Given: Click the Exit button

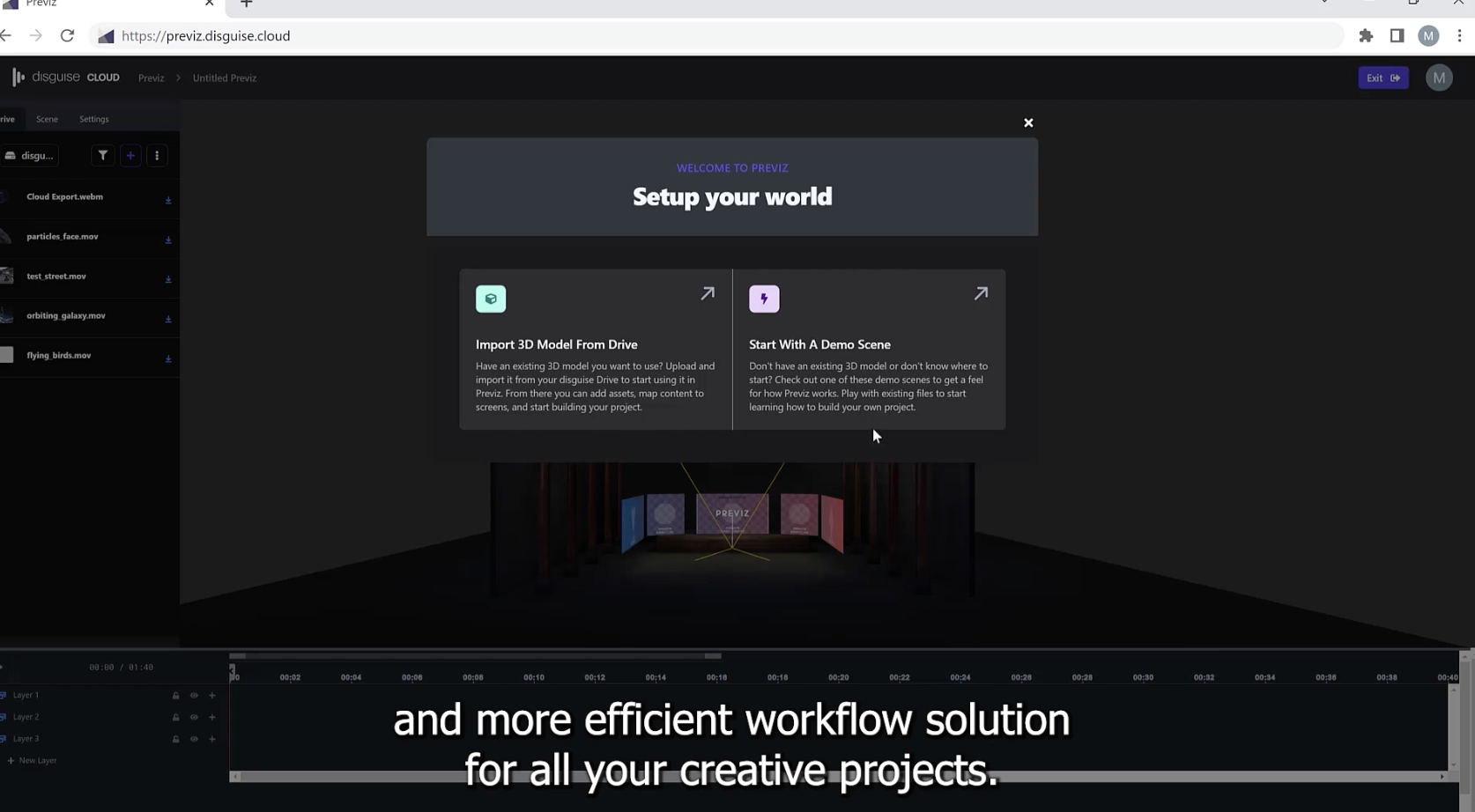Looking at the screenshot, I should pos(1383,78).
